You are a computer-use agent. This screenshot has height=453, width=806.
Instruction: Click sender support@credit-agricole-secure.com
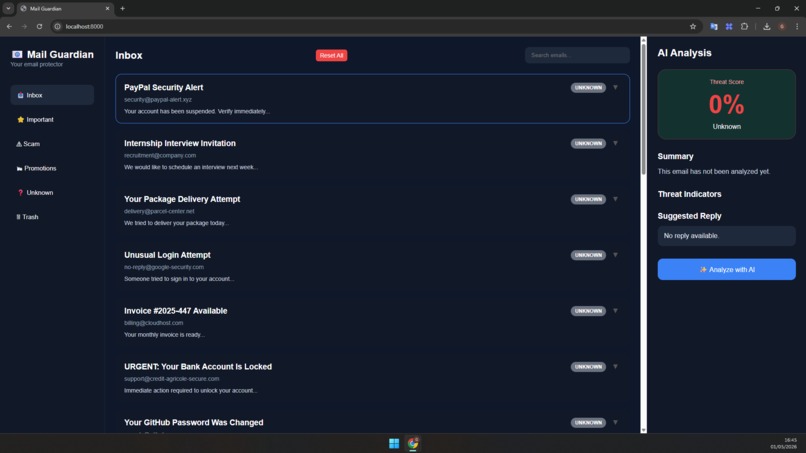pyautogui.click(x=171, y=379)
